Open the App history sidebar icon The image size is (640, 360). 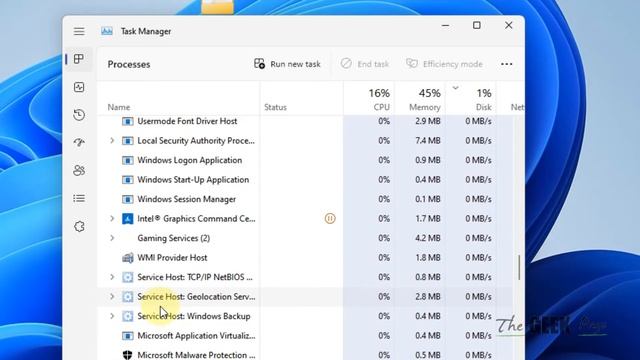click(79, 115)
